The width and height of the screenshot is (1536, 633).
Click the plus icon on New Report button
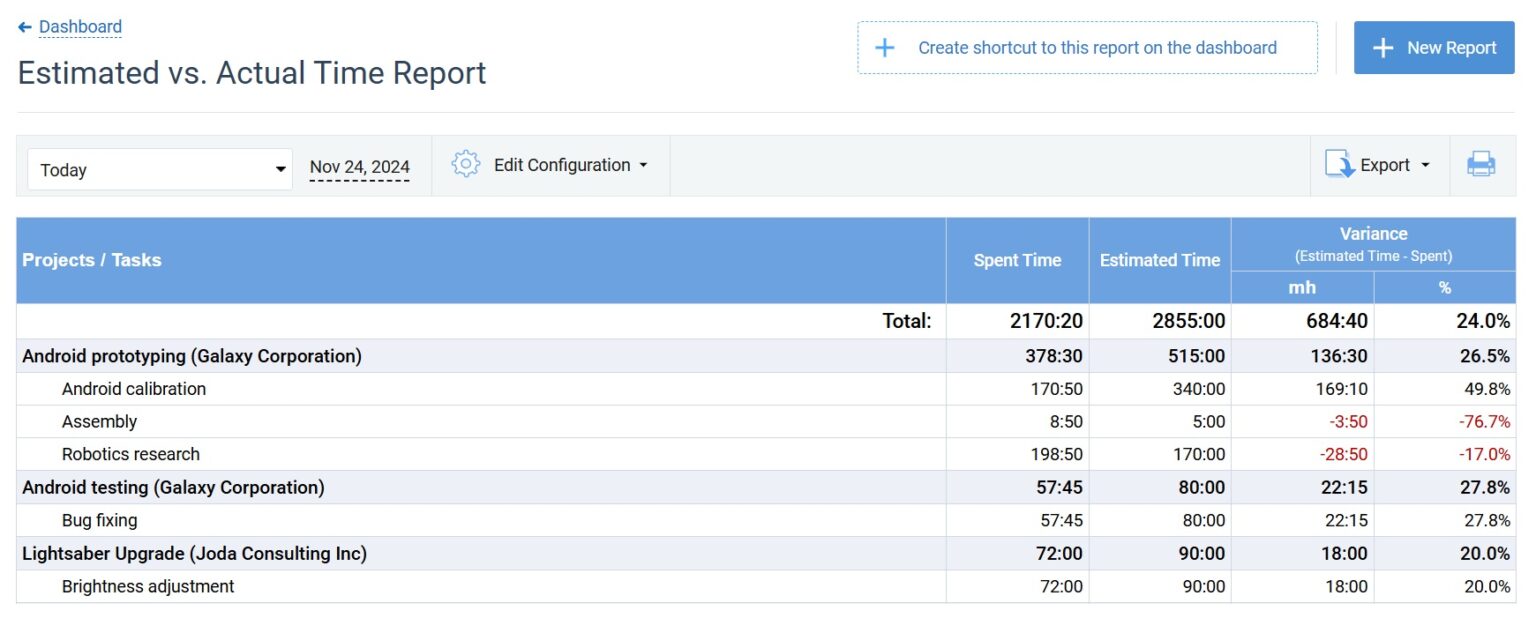tap(1383, 47)
